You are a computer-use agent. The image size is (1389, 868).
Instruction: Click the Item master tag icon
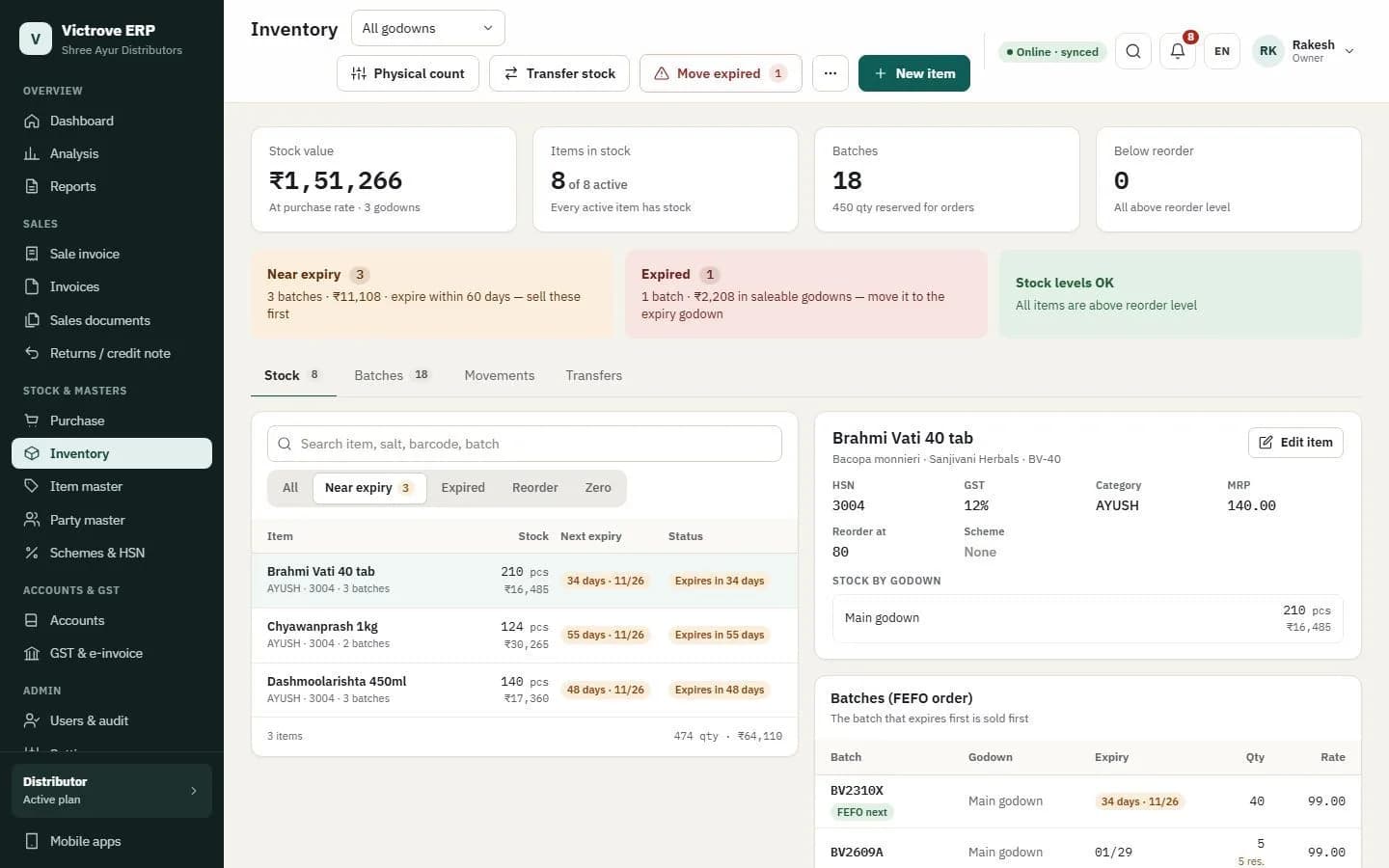coord(32,486)
